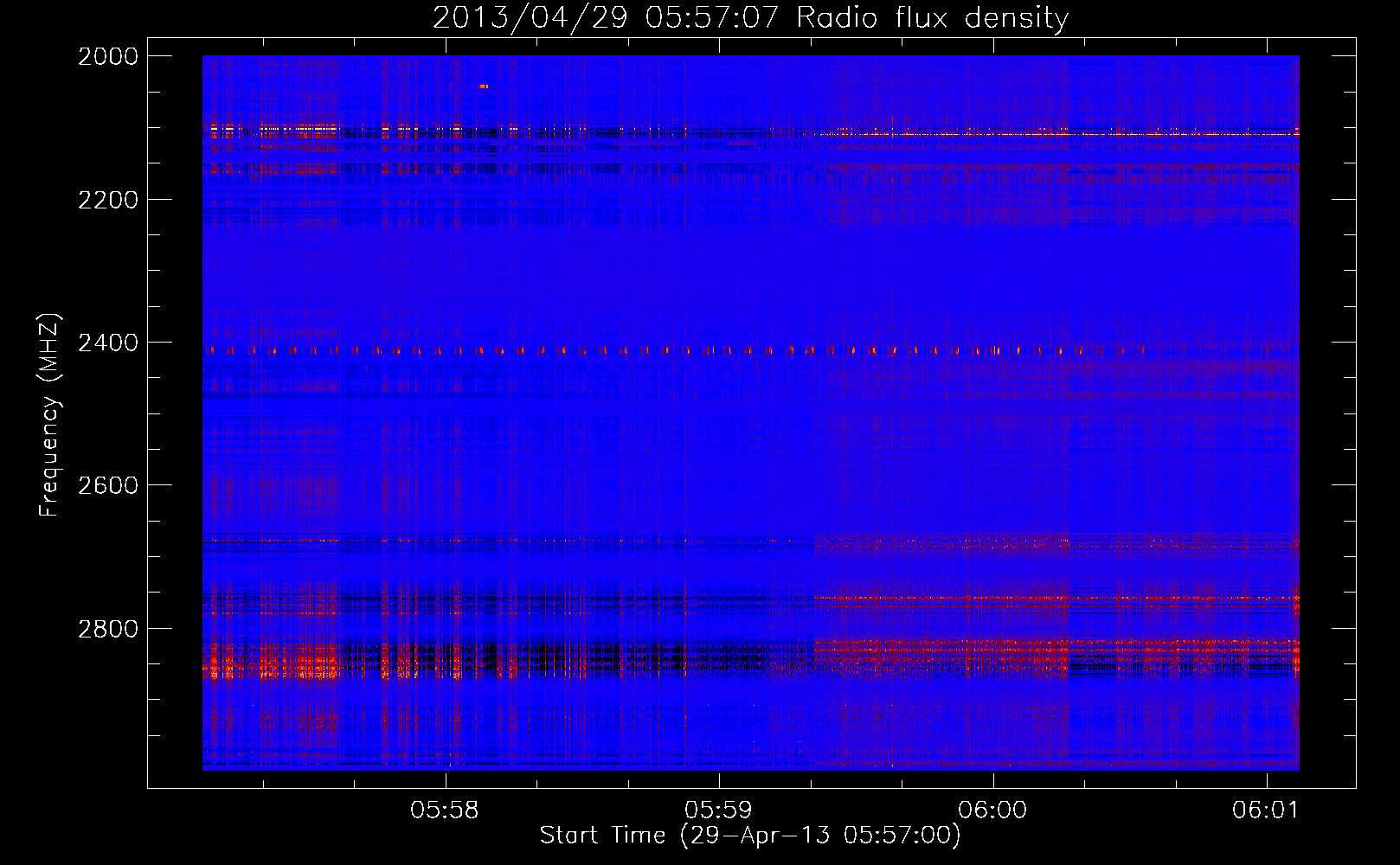Click the 05:59 time axis label
1400x865 pixels.
(718, 810)
